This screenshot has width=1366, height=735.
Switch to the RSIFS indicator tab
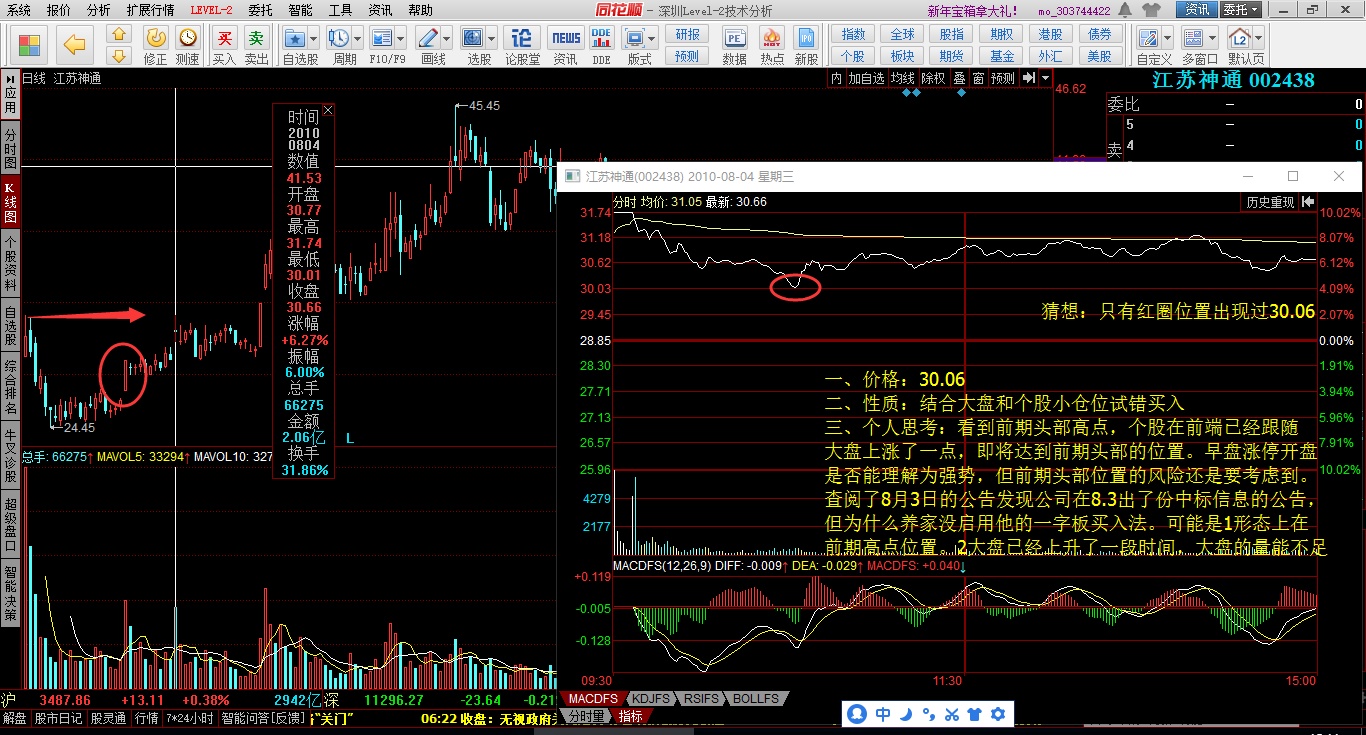(699, 699)
